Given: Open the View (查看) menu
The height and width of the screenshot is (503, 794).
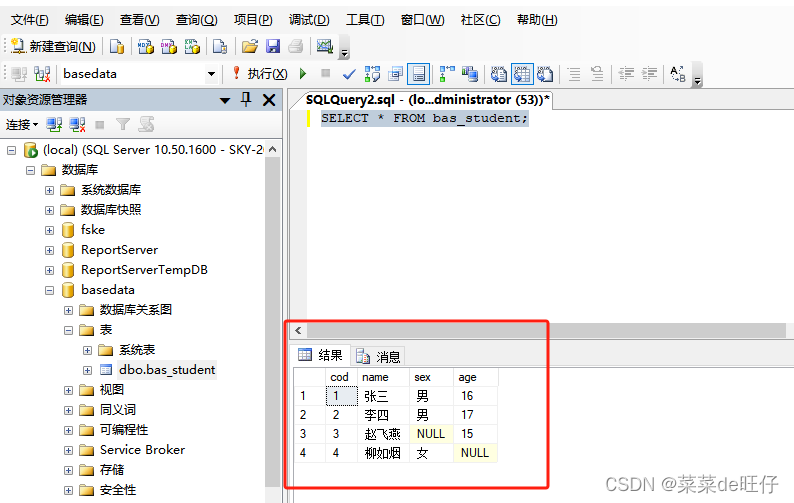Looking at the screenshot, I should [x=139, y=20].
